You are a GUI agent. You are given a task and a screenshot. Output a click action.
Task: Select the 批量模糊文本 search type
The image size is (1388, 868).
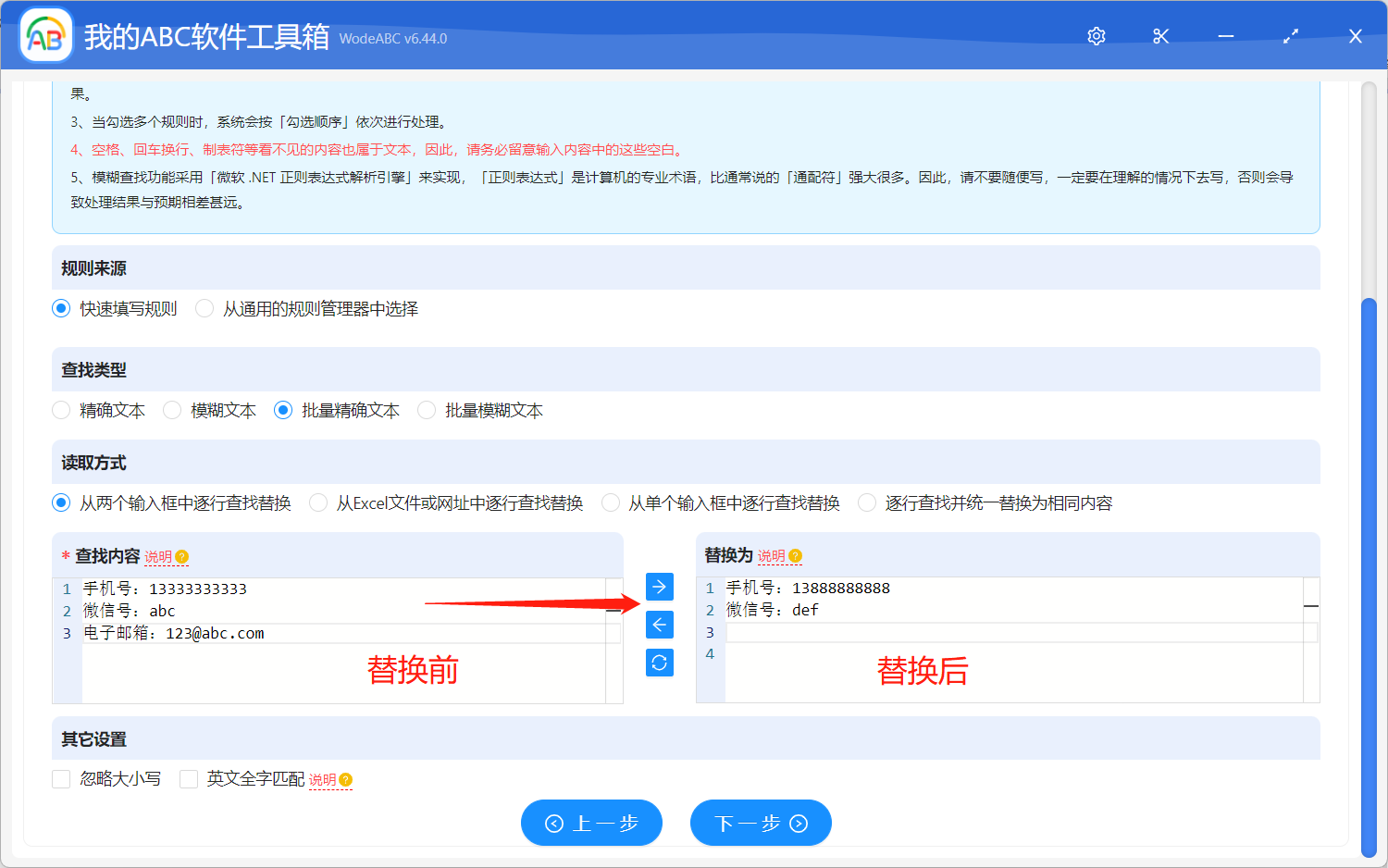coord(426,409)
